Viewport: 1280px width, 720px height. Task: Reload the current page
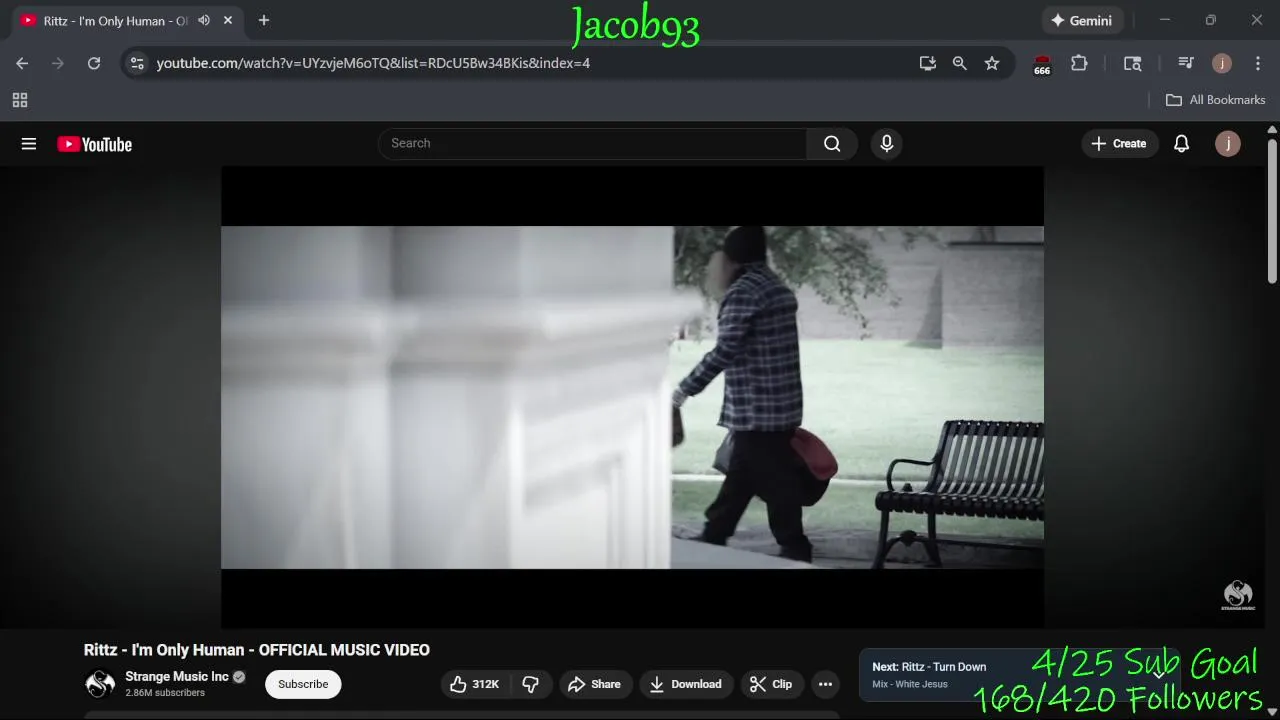pos(94,63)
